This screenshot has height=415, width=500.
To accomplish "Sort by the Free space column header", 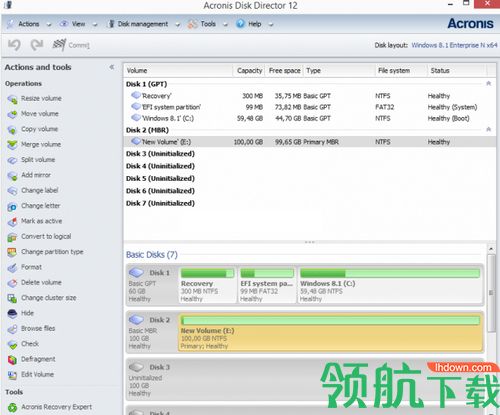I will tap(284, 71).
